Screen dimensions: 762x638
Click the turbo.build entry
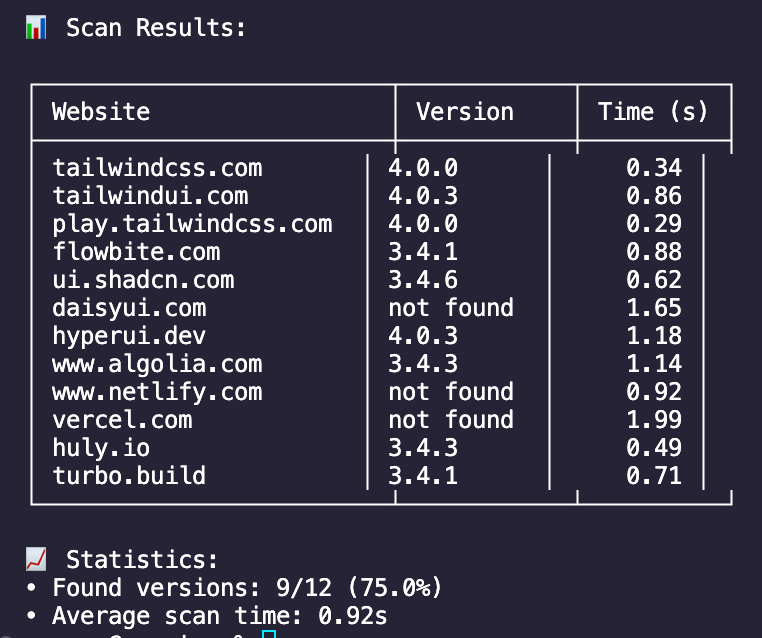click(129, 476)
